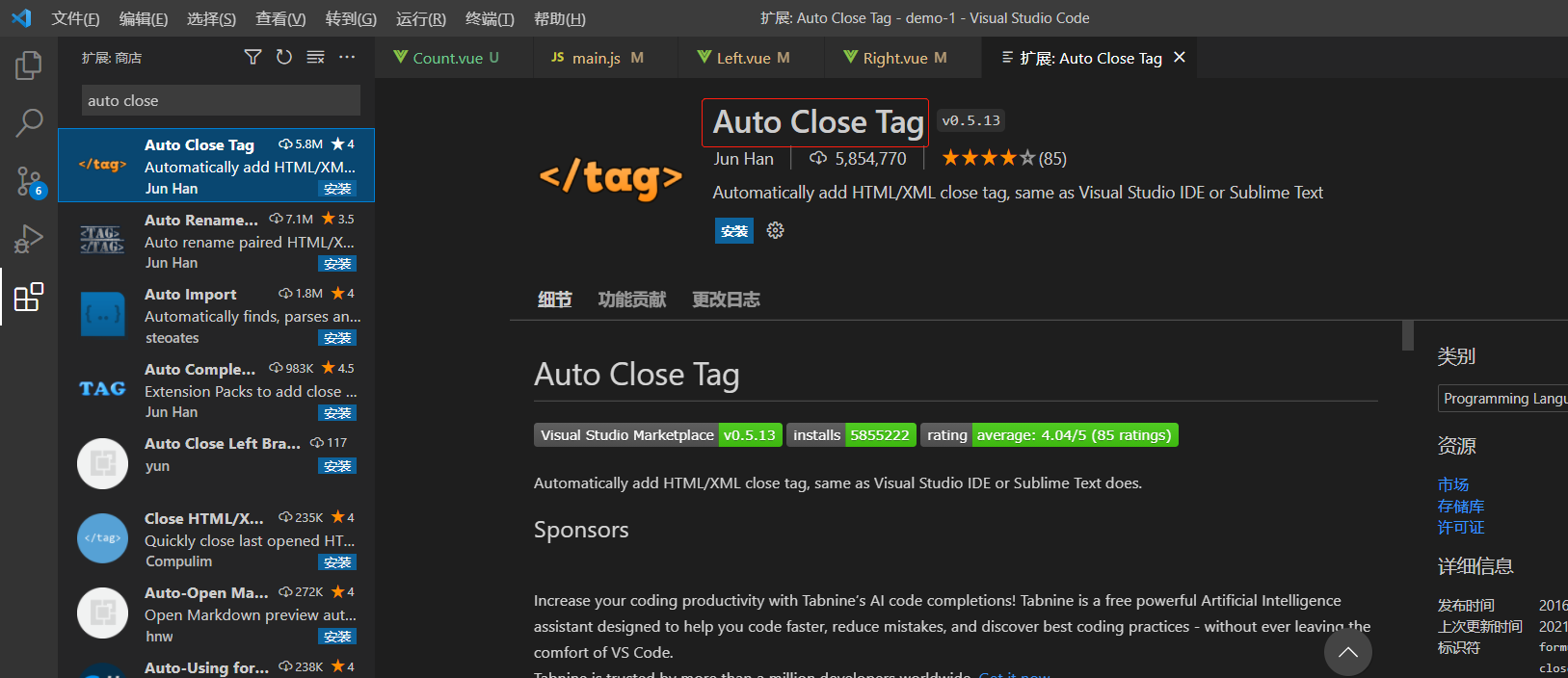This screenshot has width=1568, height=678.
Task: Click the large </tag> extension logo
Action: pos(610,179)
